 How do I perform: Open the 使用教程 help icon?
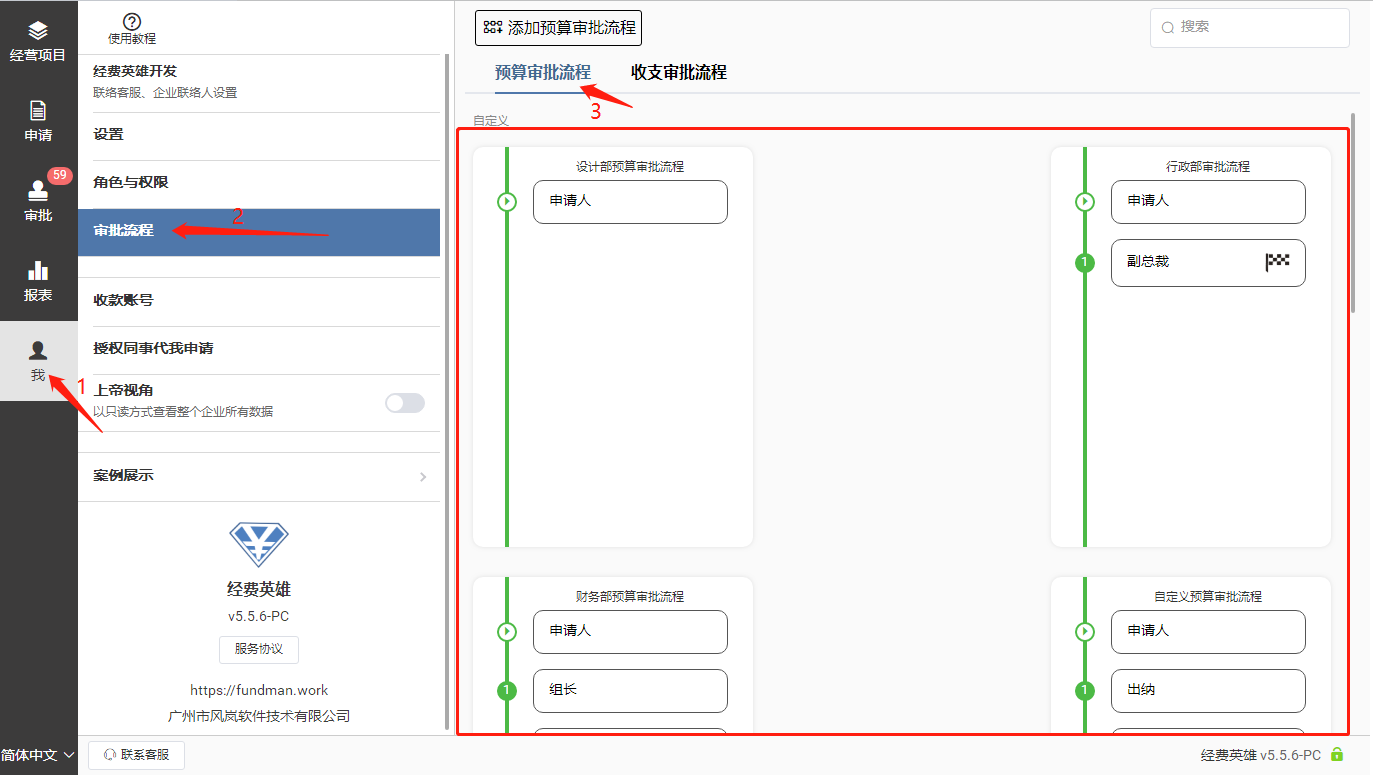pos(132,22)
